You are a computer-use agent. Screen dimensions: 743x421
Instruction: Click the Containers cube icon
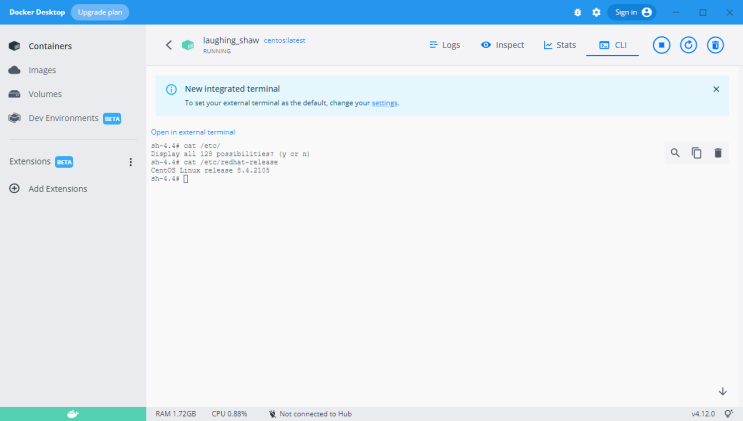(15, 46)
